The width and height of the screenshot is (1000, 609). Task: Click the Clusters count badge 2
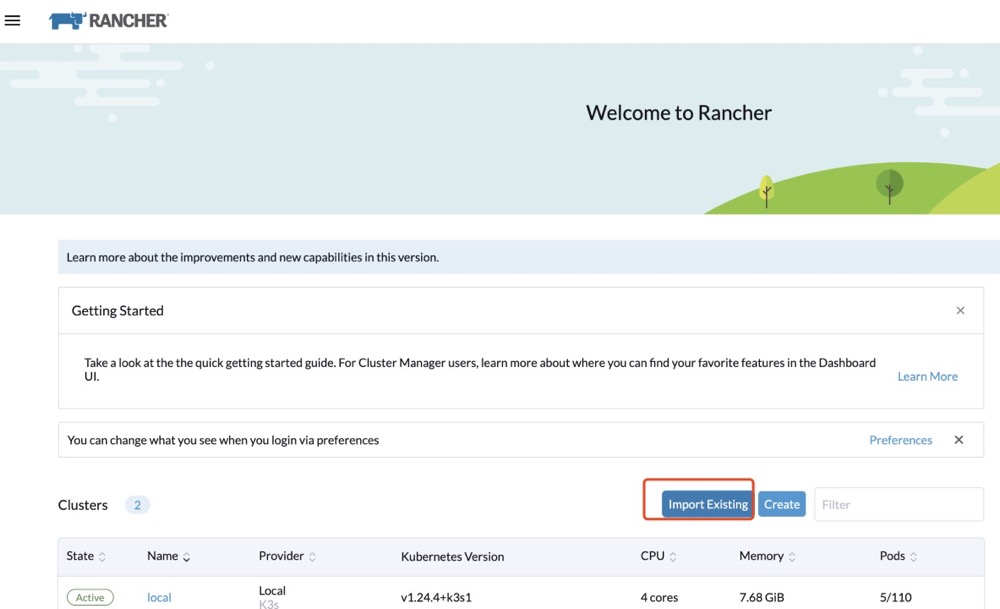click(137, 505)
